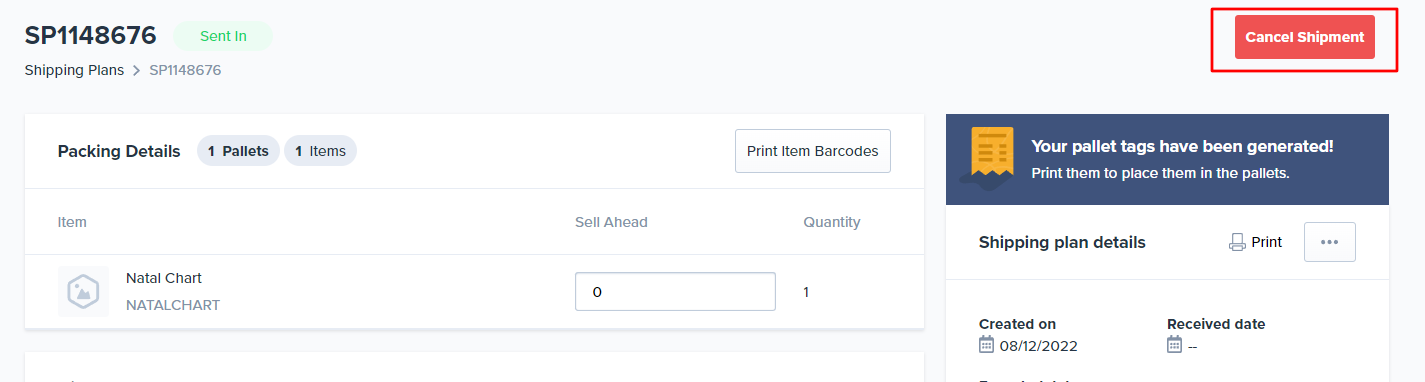Click the Print label in plan details
Viewport: 1425px width, 382px height.
(x=1266, y=242)
